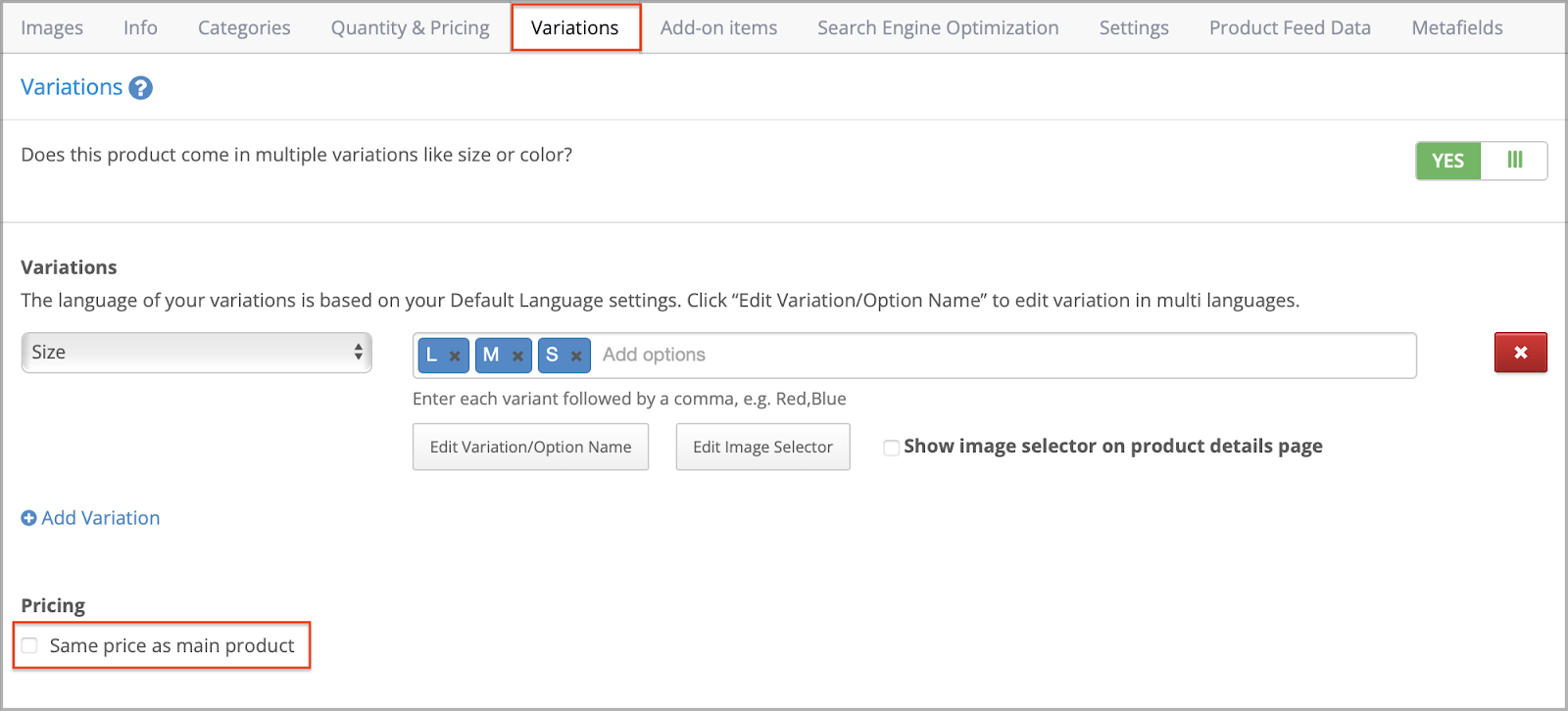The width and height of the screenshot is (1568, 711).
Task: Switch to the Quantity & Pricing tab
Action: tap(411, 27)
